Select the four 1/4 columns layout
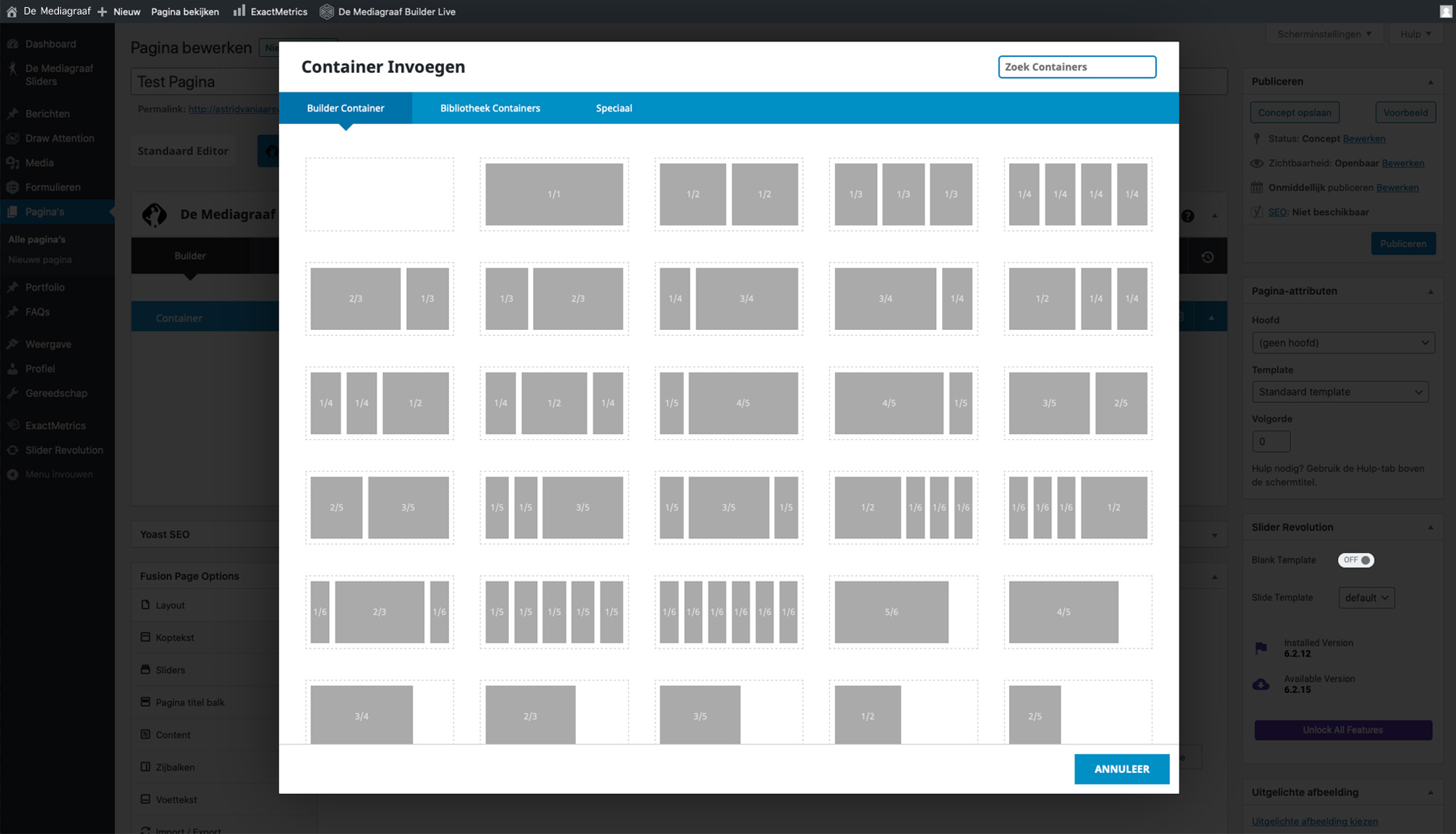The width and height of the screenshot is (1456, 834). pyautogui.click(x=1077, y=194)
